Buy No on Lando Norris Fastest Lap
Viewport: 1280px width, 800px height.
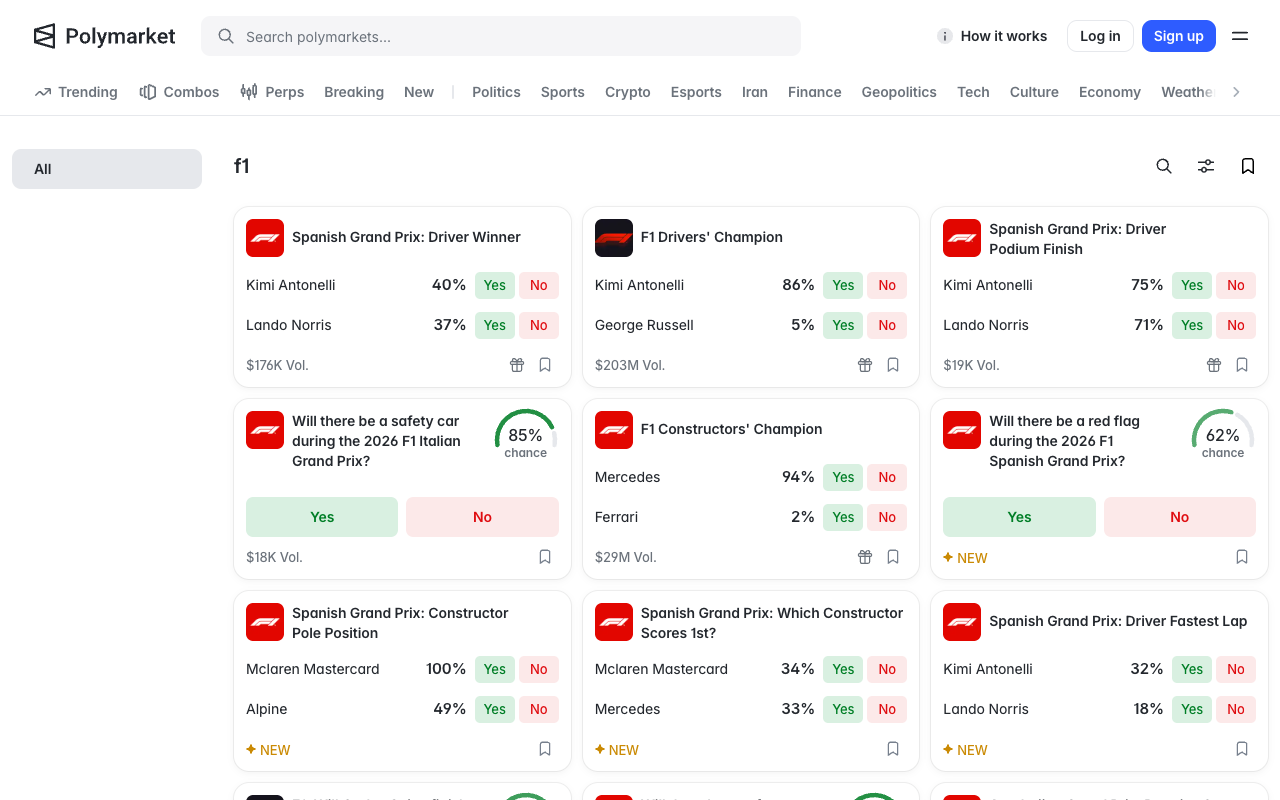(x=1236, y=709)
